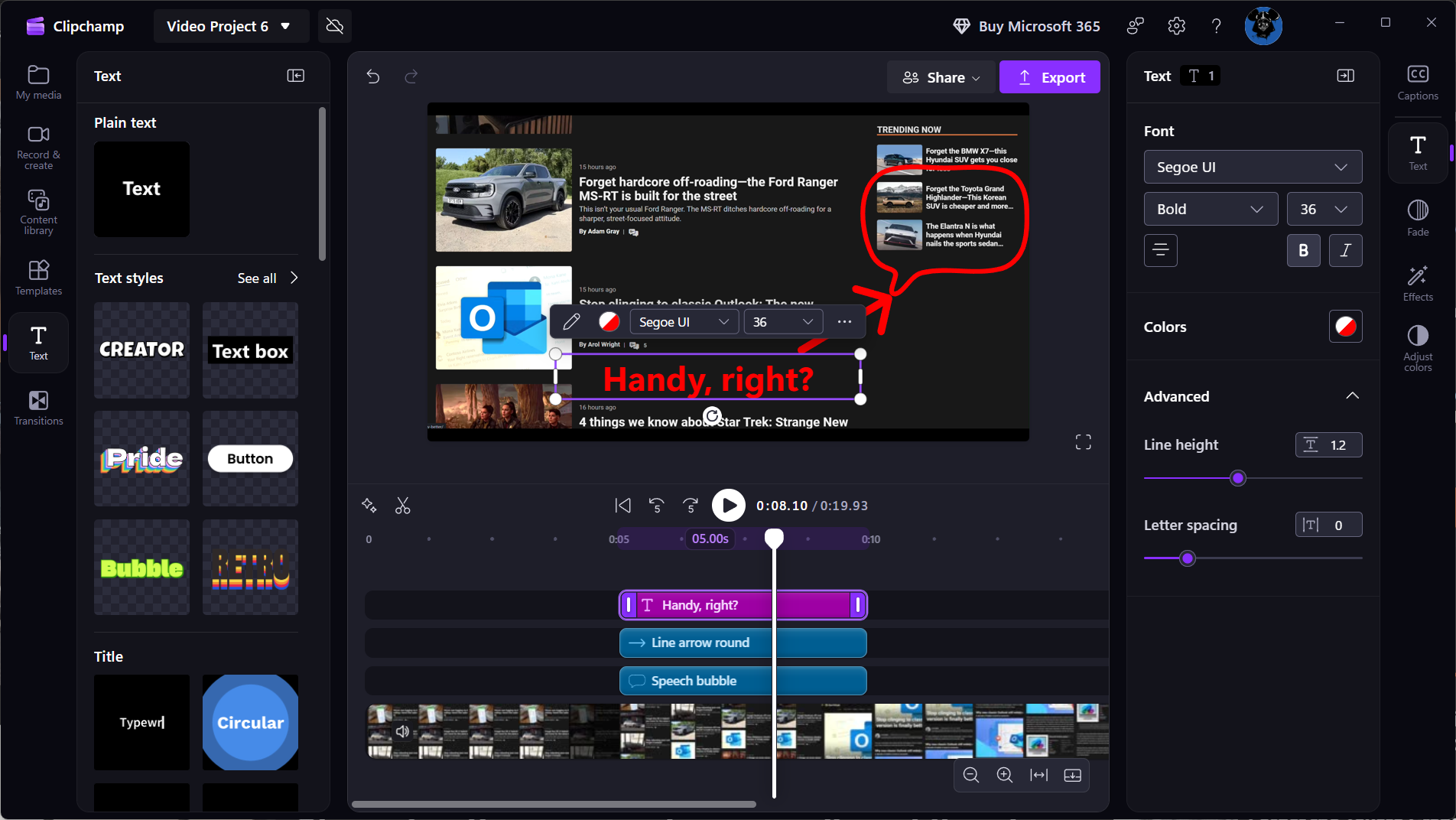Click the text alignment button

pyautogui.click(x=1161, y=250)
